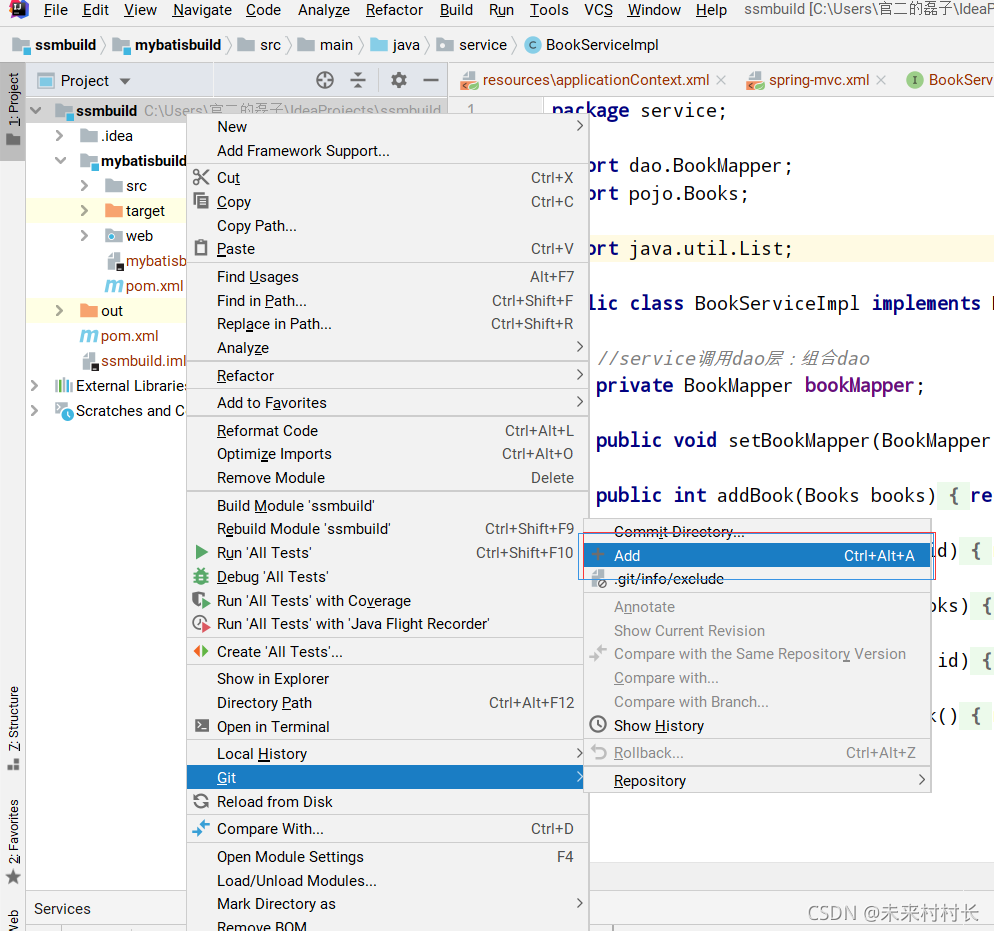994x931 pixels.
Task: Expand the target folder
Action: click(x=84, y=210)
